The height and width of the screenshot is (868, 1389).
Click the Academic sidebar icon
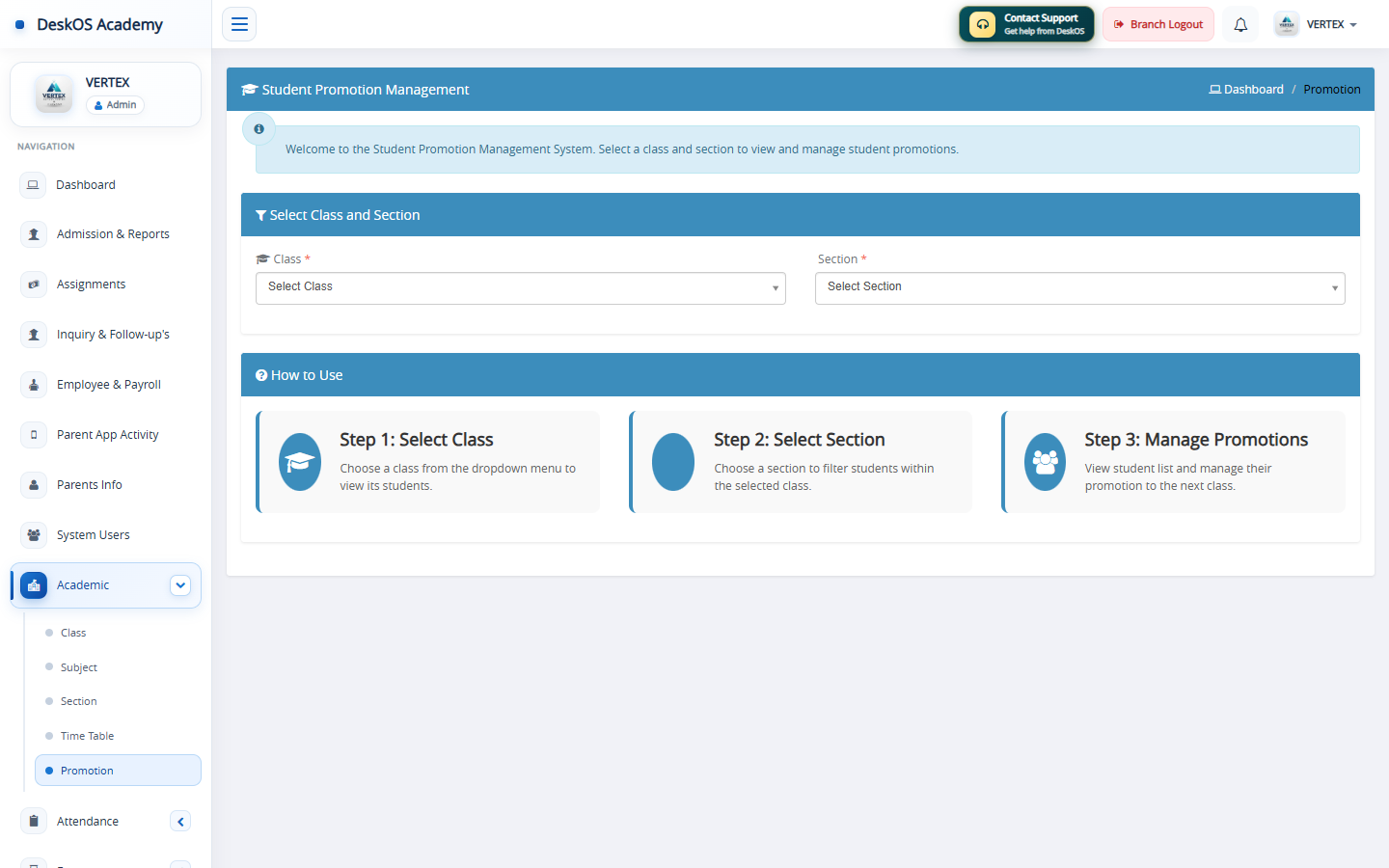pyautogui.click(x=34, y=585)
